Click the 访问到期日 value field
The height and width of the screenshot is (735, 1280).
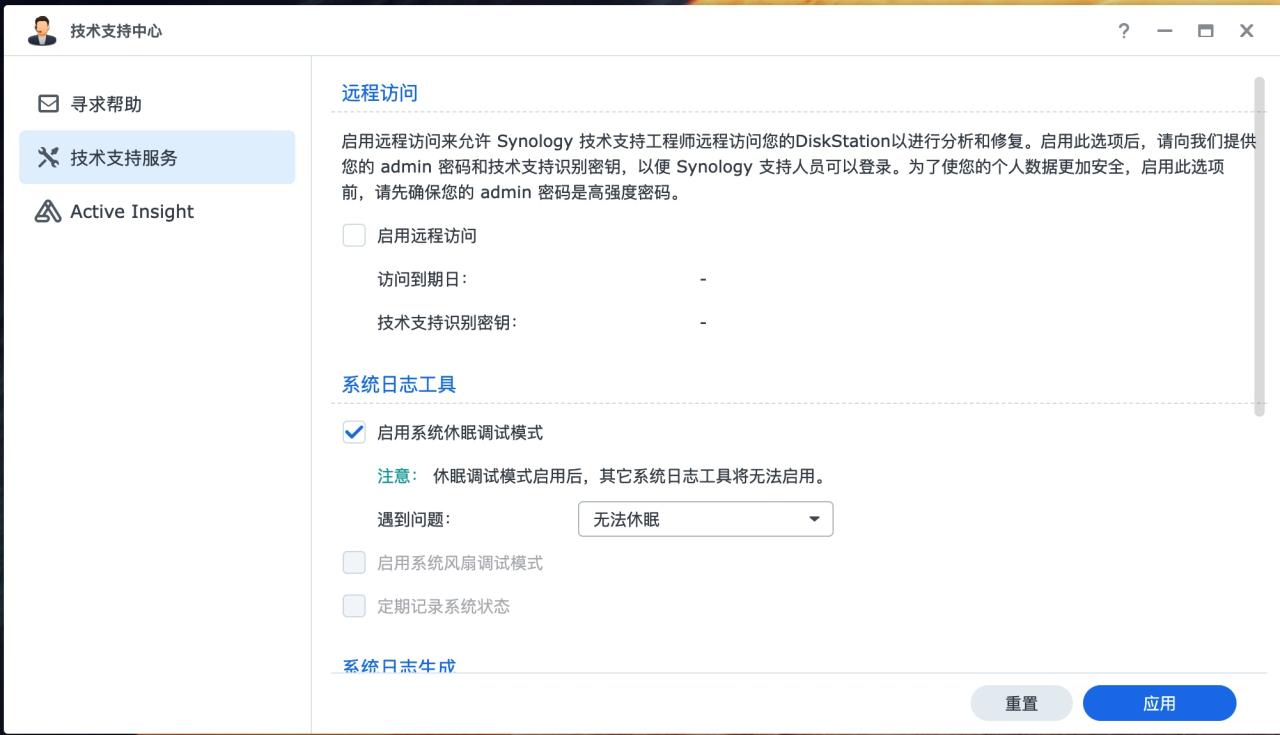click(x=703, y=279)
